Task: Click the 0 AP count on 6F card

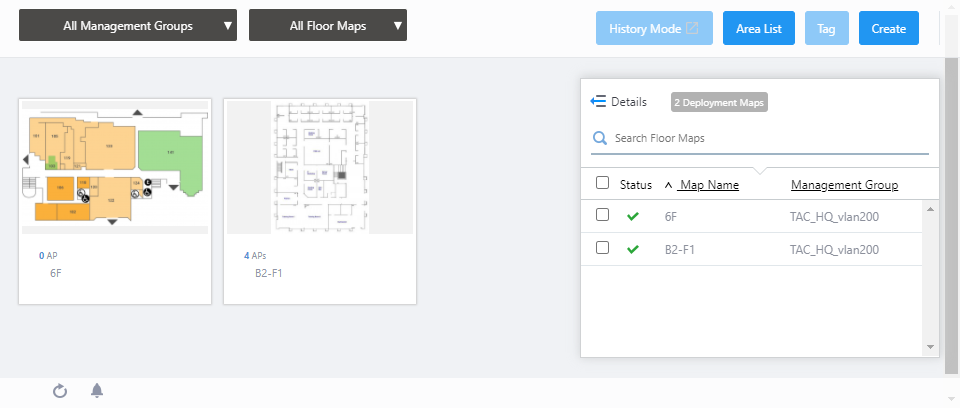Action: [48, 256]
